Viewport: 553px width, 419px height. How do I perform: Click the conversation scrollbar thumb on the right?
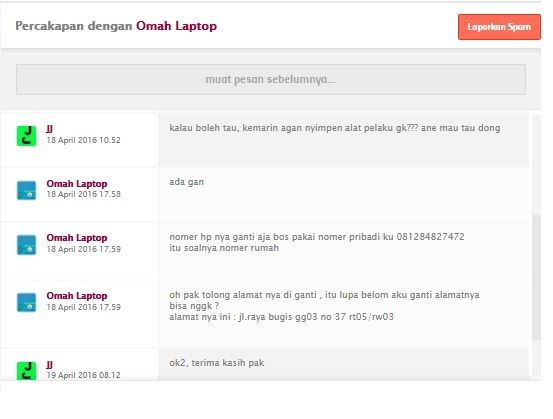[536, 277]
